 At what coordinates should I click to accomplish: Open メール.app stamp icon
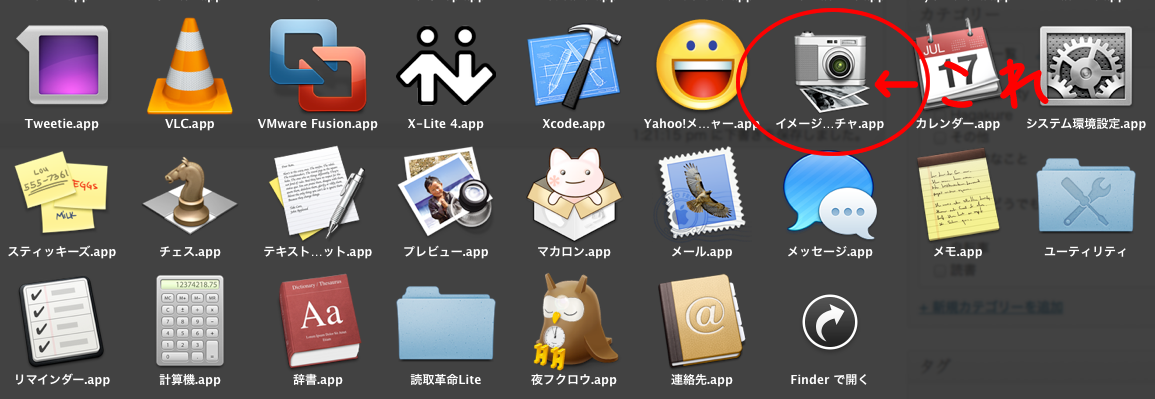701,193
